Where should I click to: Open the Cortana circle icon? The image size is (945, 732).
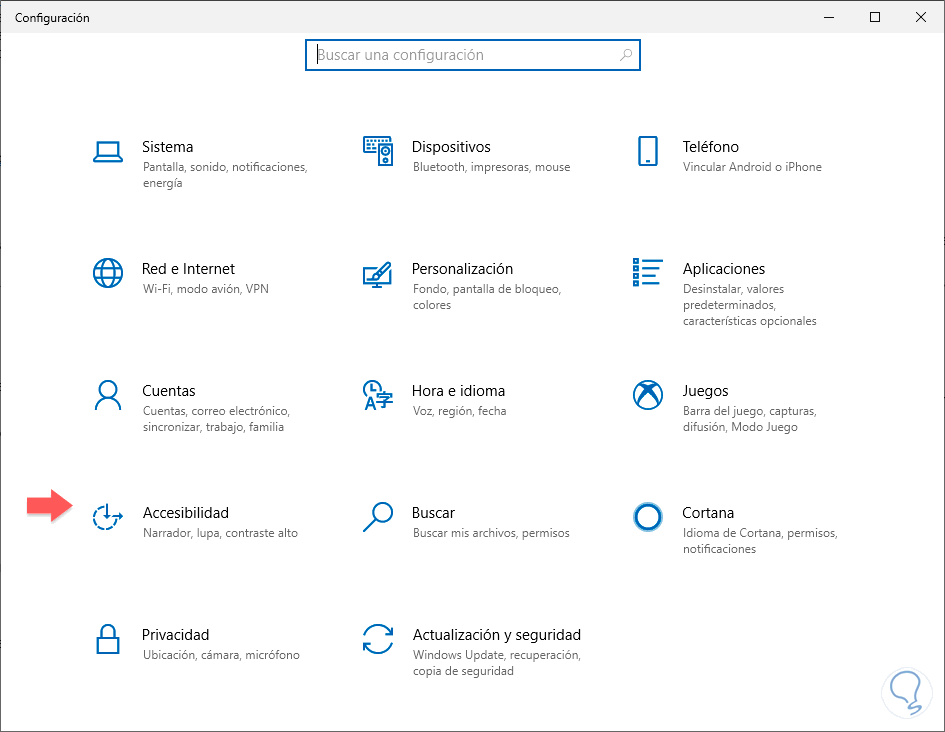[647, 517]
